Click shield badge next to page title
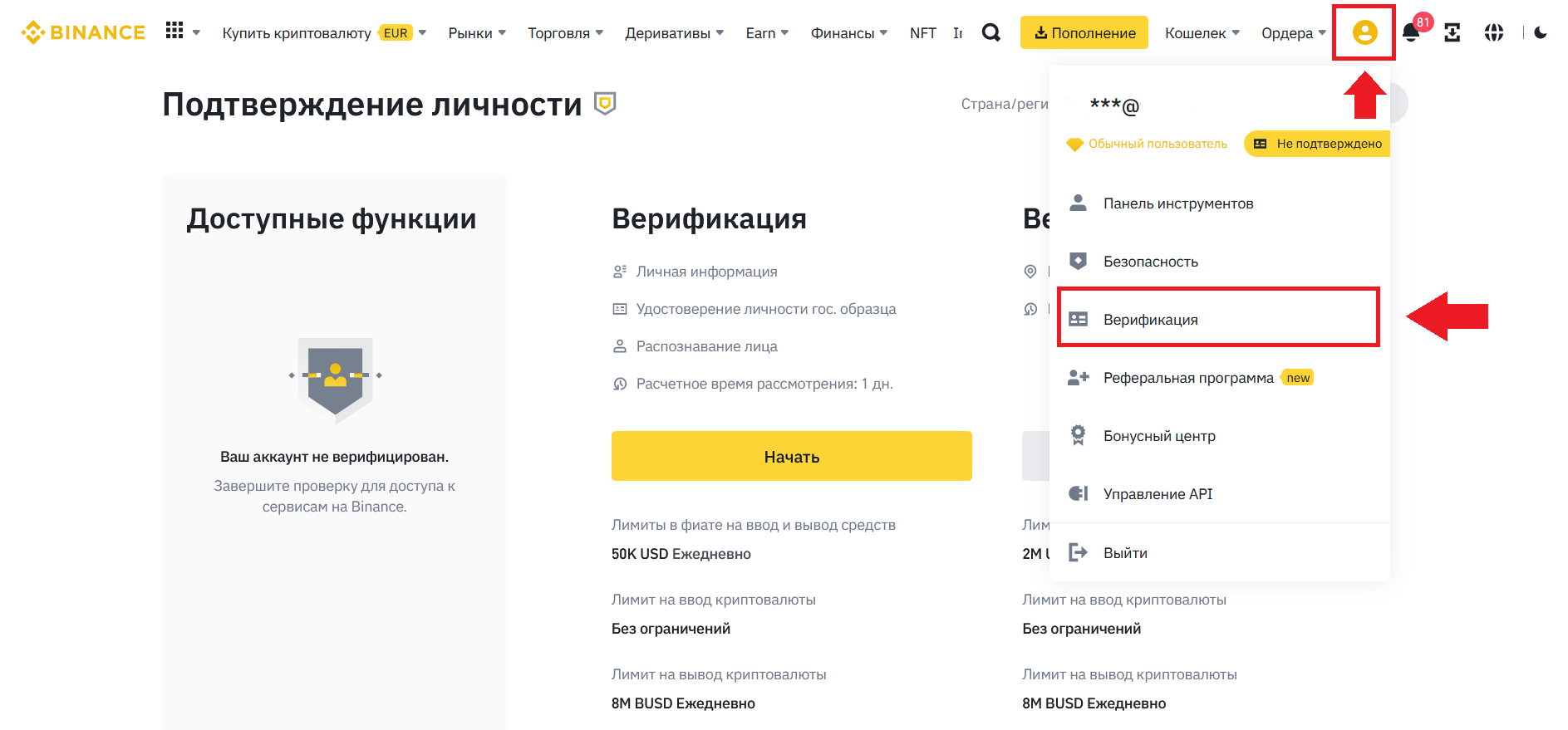The width and height of the screenshot is (1568, 730). coord(605,104)
